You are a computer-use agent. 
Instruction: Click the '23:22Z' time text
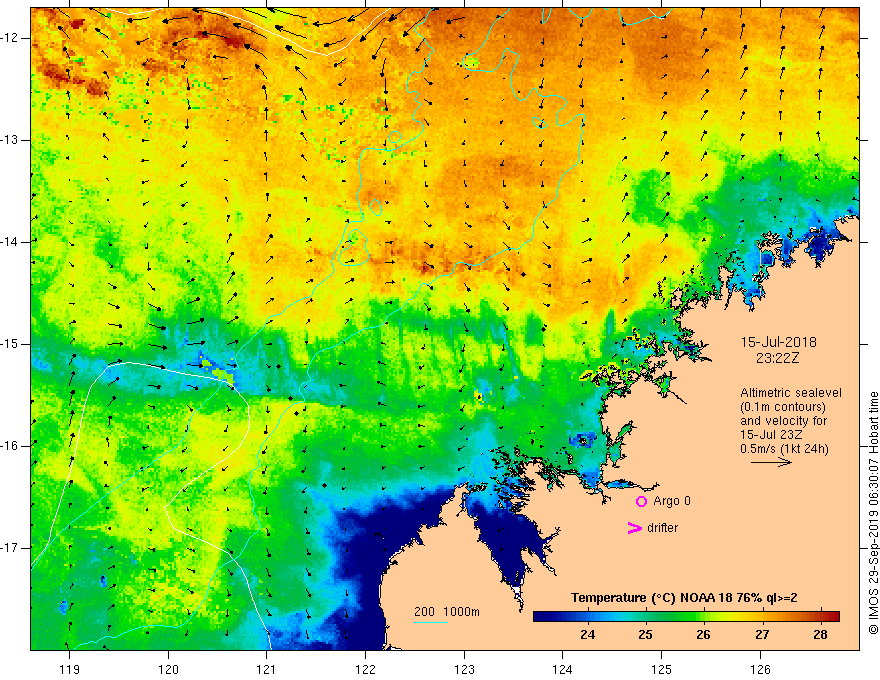coord(777,358)
